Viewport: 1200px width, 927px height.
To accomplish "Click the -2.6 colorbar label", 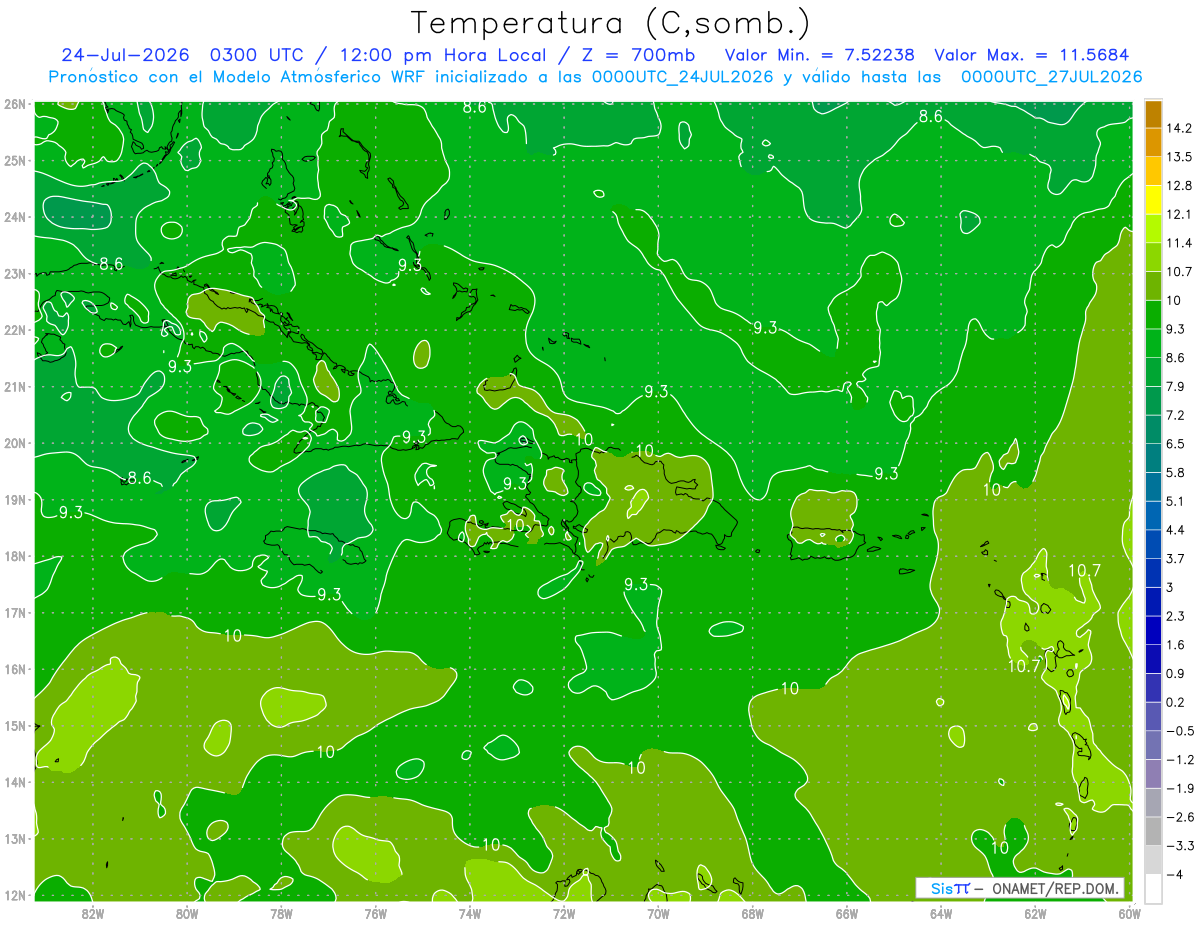I will 1179,817.
